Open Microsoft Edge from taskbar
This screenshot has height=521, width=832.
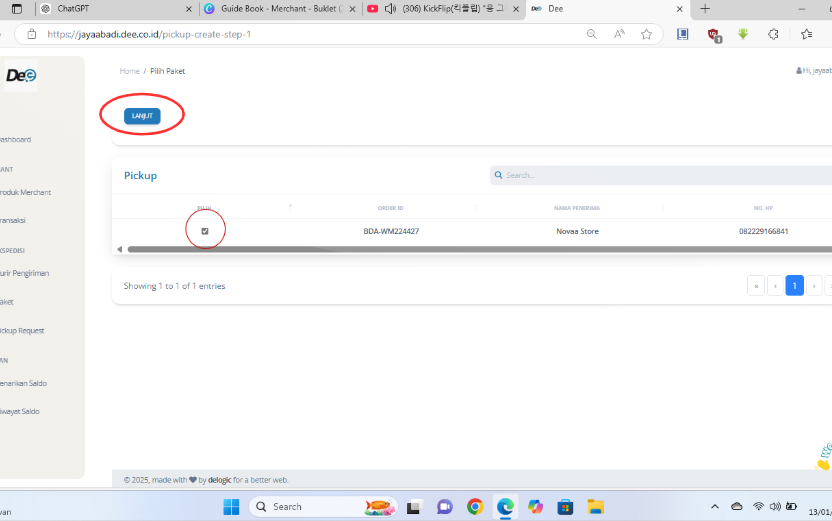tap(505, 507)
